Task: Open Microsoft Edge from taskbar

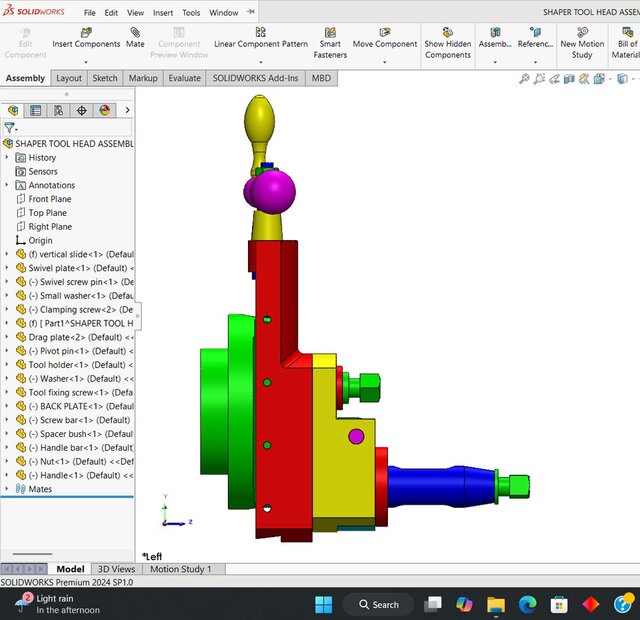Action: (x=527, y=604)
